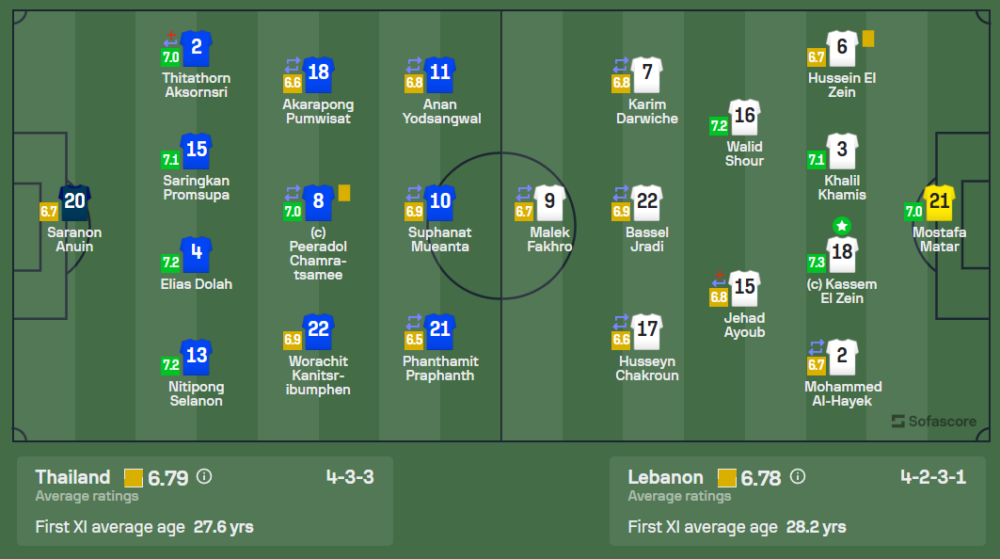Image resolution: width=1000 pixels, height=559 pixels.
Task: Click the info icon beside Lebanon's 6.78 rating
Action: 798,477
